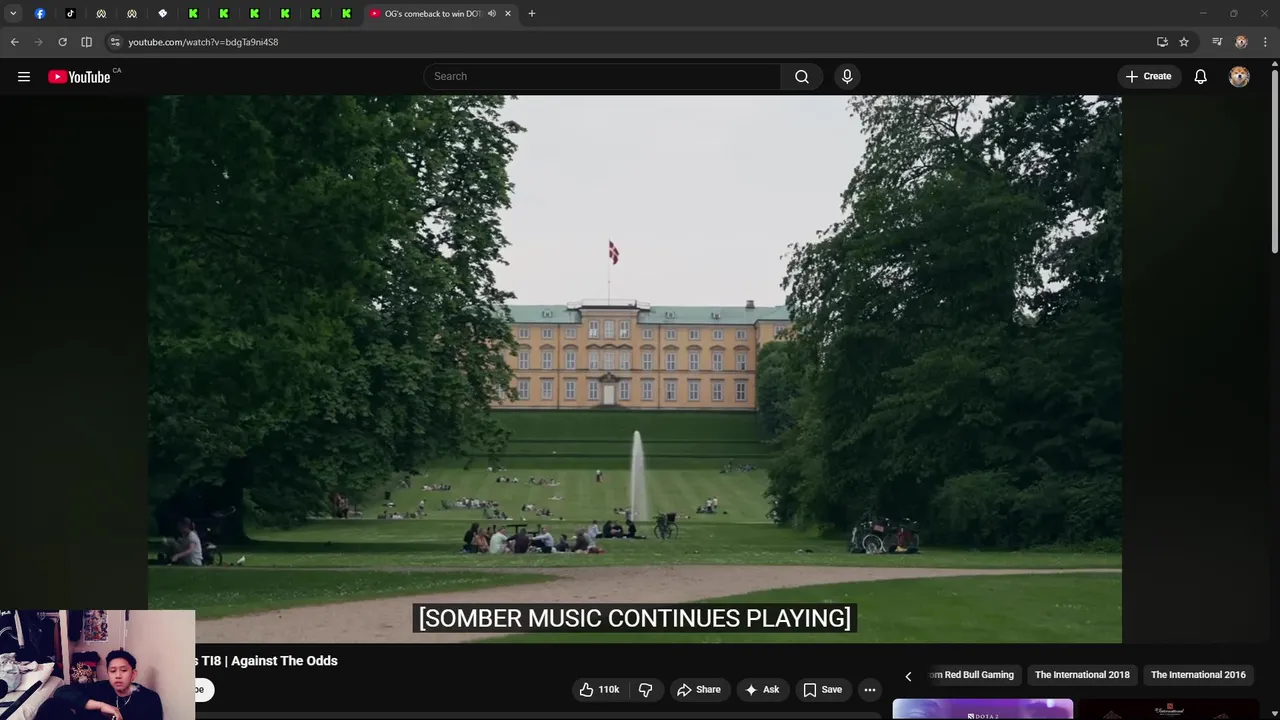
Task: Toggle the browser split view icon
Action: (86, 42)
